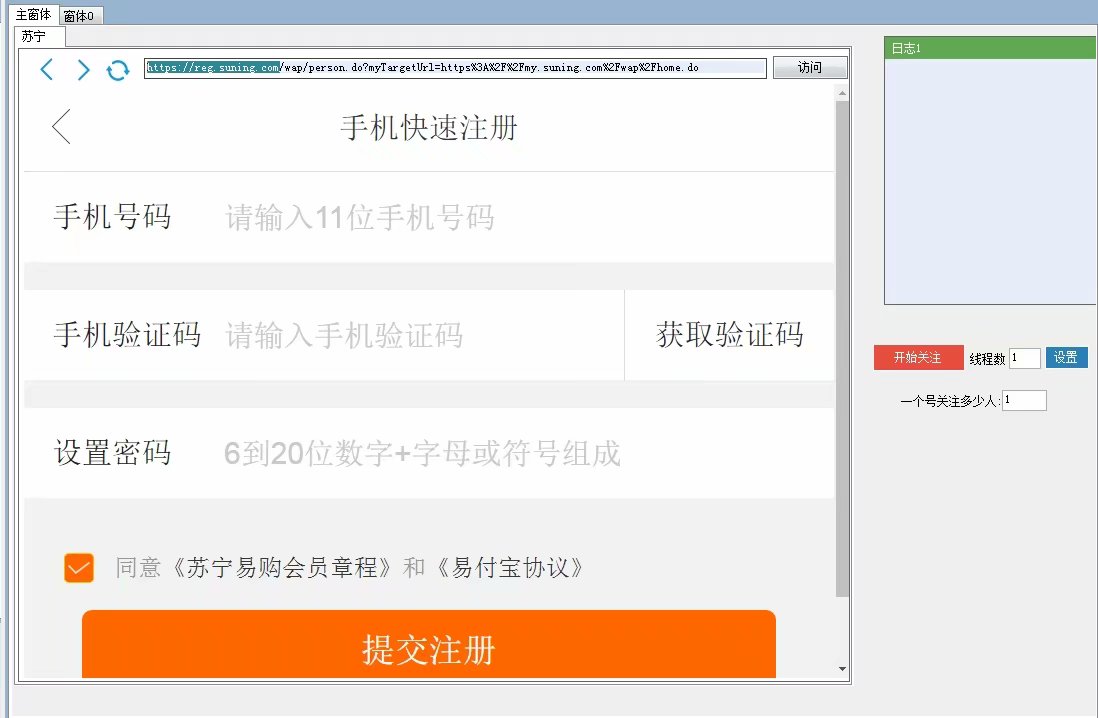Click the scrollbar up arrow
The height and width of the screenshot is (718, 1098).
tap(842, 92)
